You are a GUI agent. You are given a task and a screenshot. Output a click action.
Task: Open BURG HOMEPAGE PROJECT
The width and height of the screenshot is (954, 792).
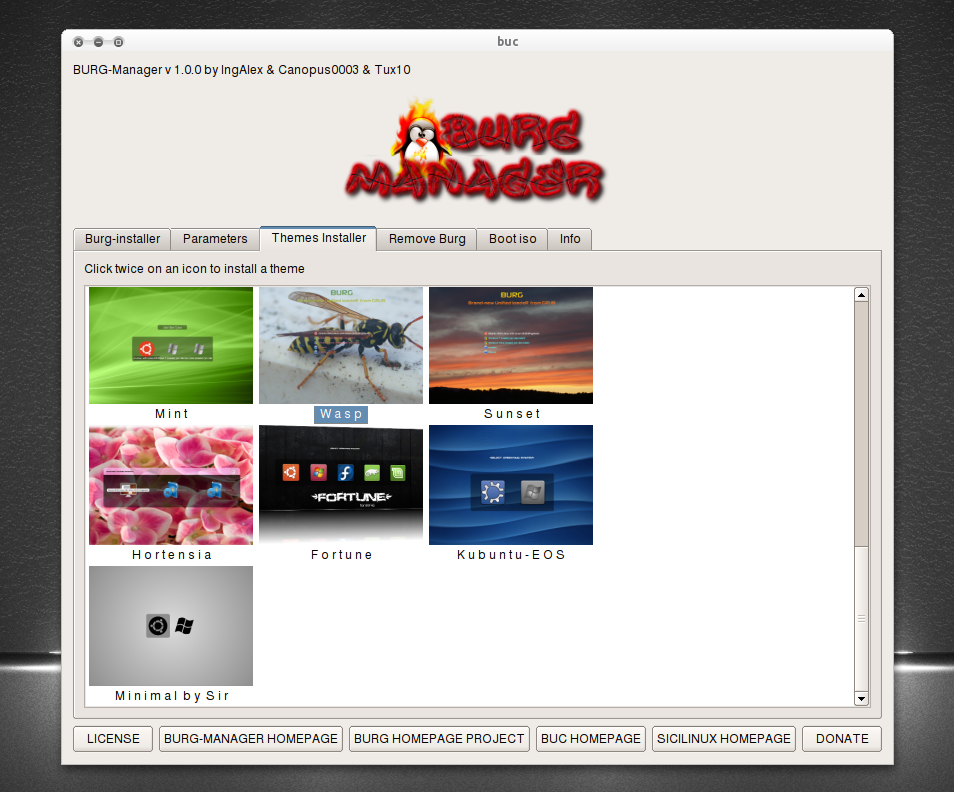click(x=439, y=738)
